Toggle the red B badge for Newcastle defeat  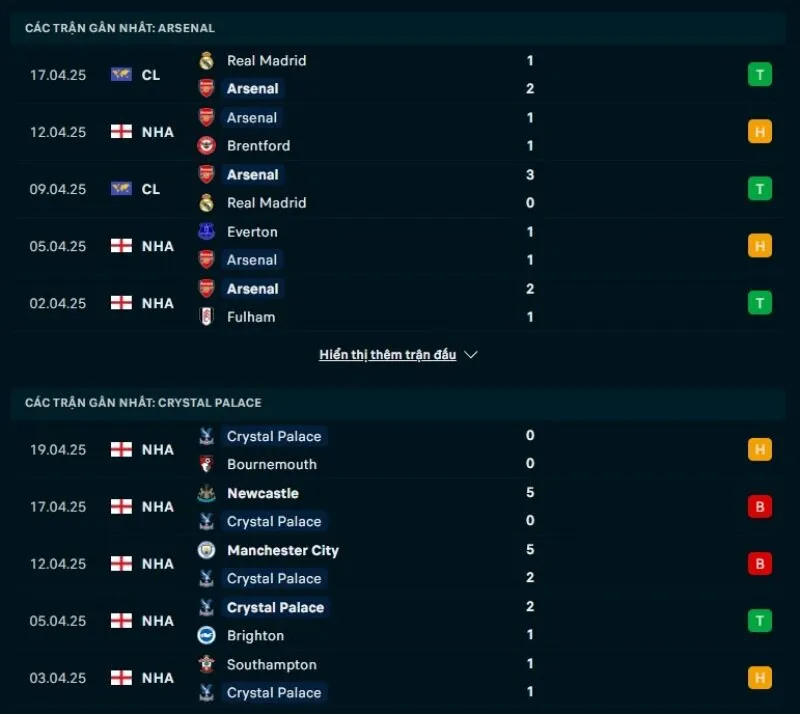click(760, 507)
